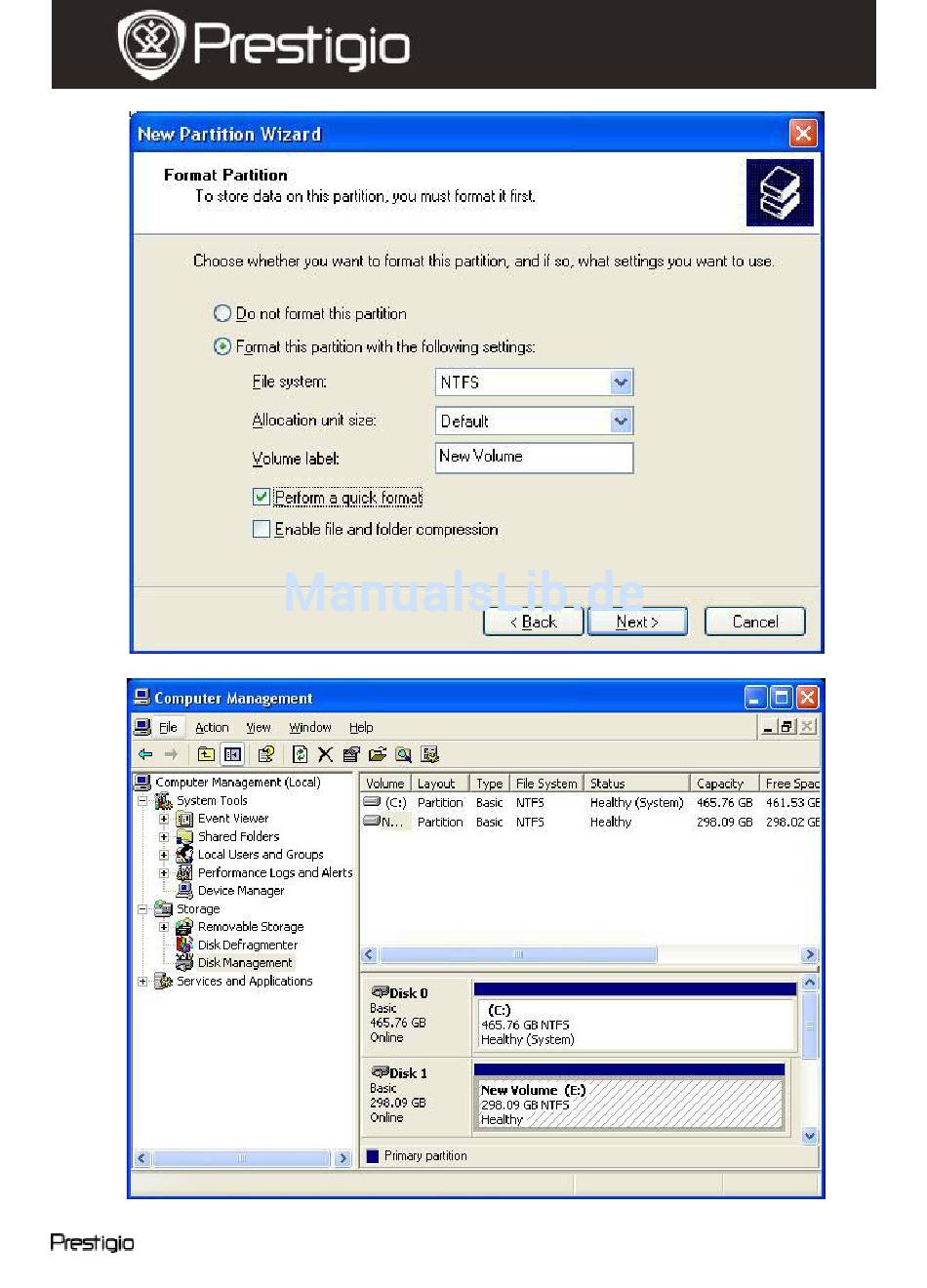Enable file and folder compression checkbox
Screen dimensions: 927x1288
pyautogui.click(x=261, y=529)
